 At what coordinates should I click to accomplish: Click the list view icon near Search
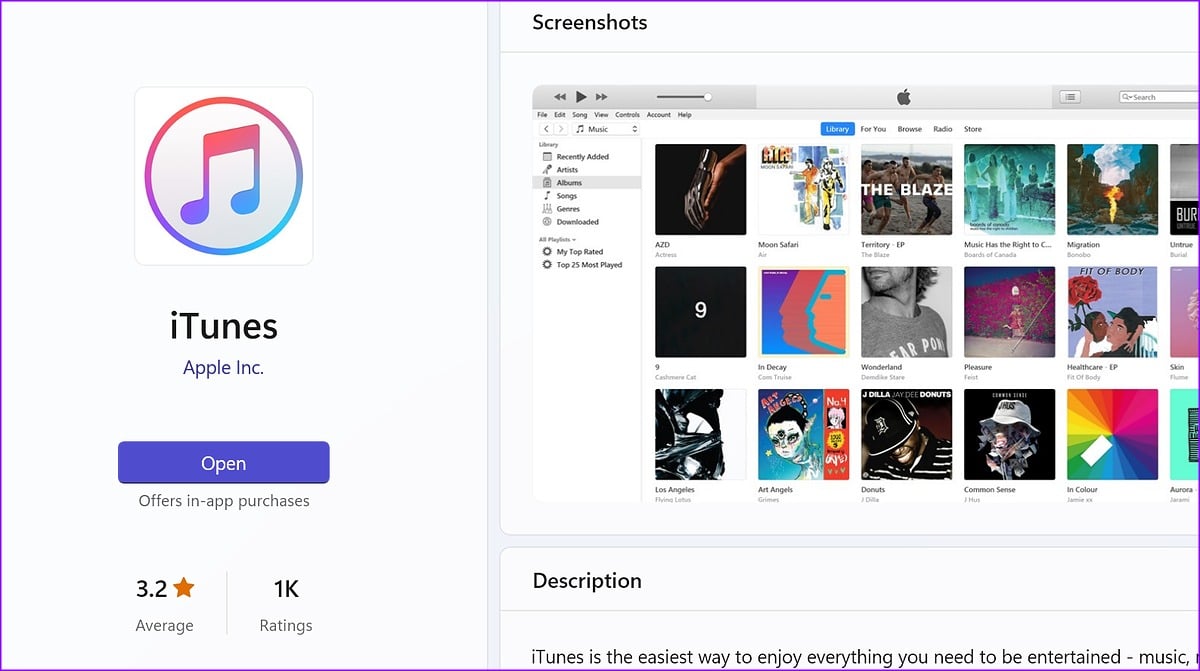pos(1070,97)
